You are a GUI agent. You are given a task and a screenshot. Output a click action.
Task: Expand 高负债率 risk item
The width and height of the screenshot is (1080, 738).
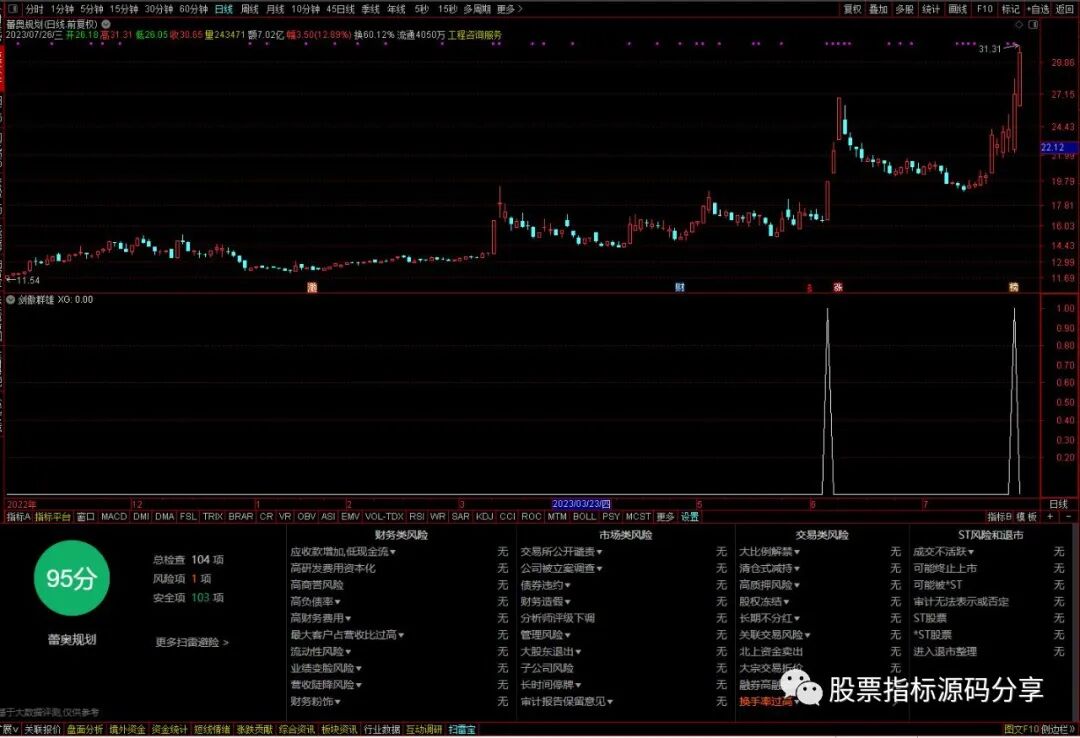point(315,602)
